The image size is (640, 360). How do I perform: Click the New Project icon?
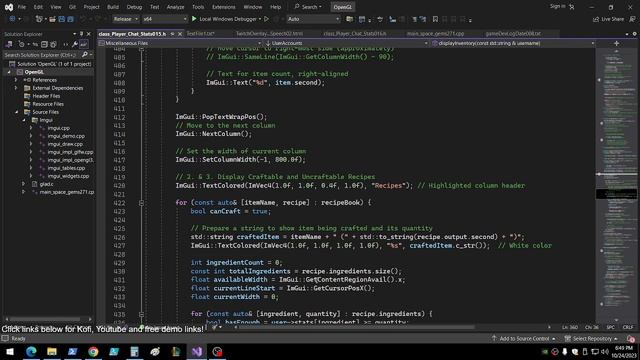pyautogui.click(x=39, y=19)
